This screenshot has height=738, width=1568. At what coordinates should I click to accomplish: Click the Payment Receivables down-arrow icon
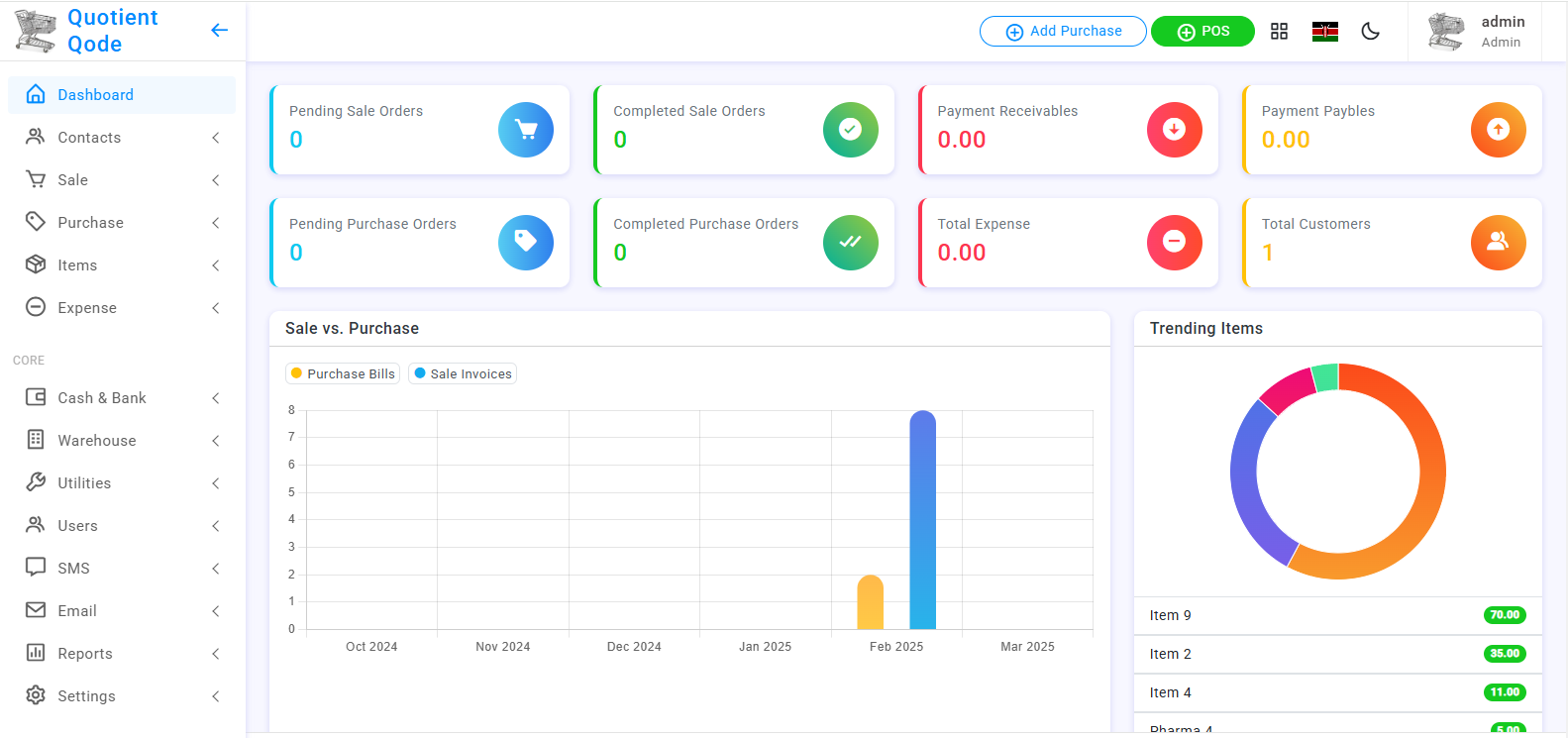pyautogui.click(x=1174, y=130)
